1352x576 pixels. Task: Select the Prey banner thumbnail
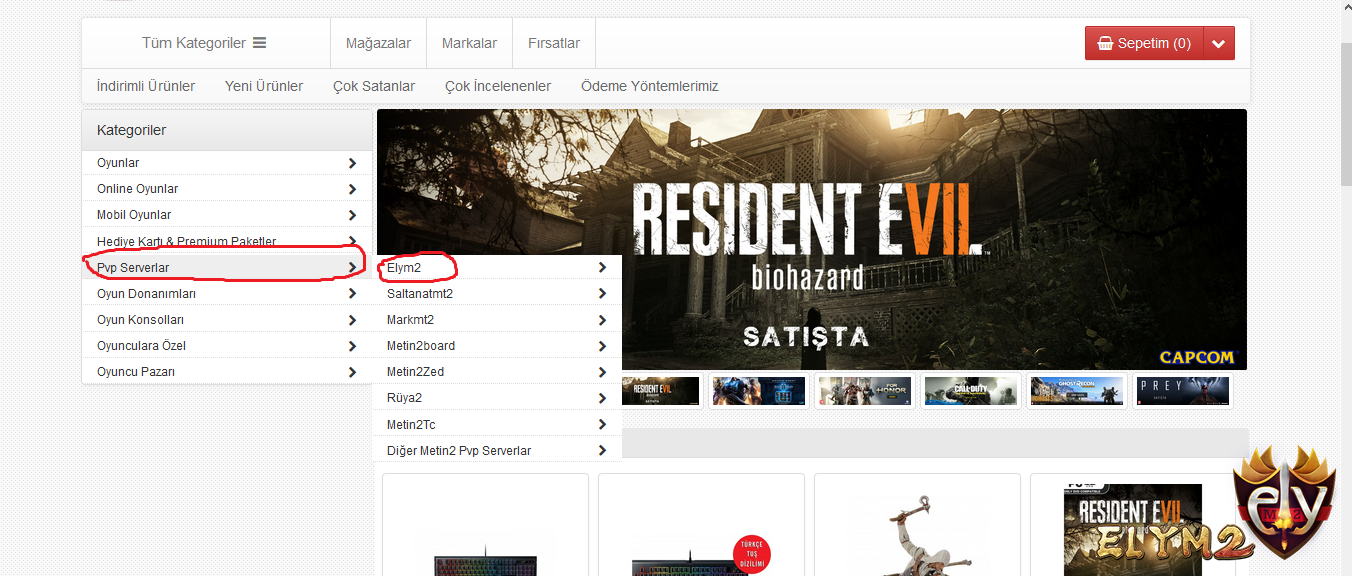coord(1182,391)
